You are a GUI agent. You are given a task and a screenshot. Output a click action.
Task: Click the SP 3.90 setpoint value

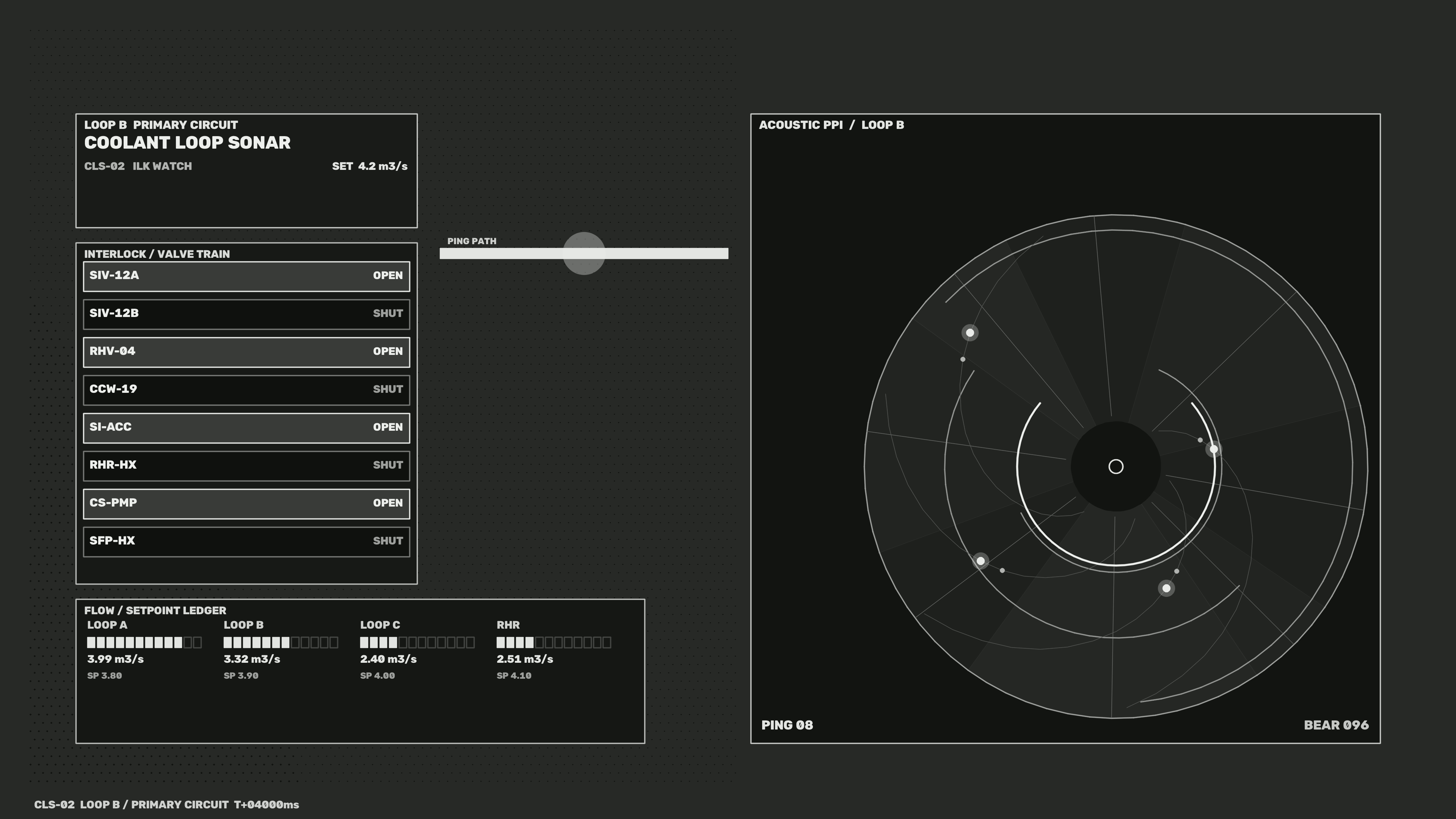point(242,675)
